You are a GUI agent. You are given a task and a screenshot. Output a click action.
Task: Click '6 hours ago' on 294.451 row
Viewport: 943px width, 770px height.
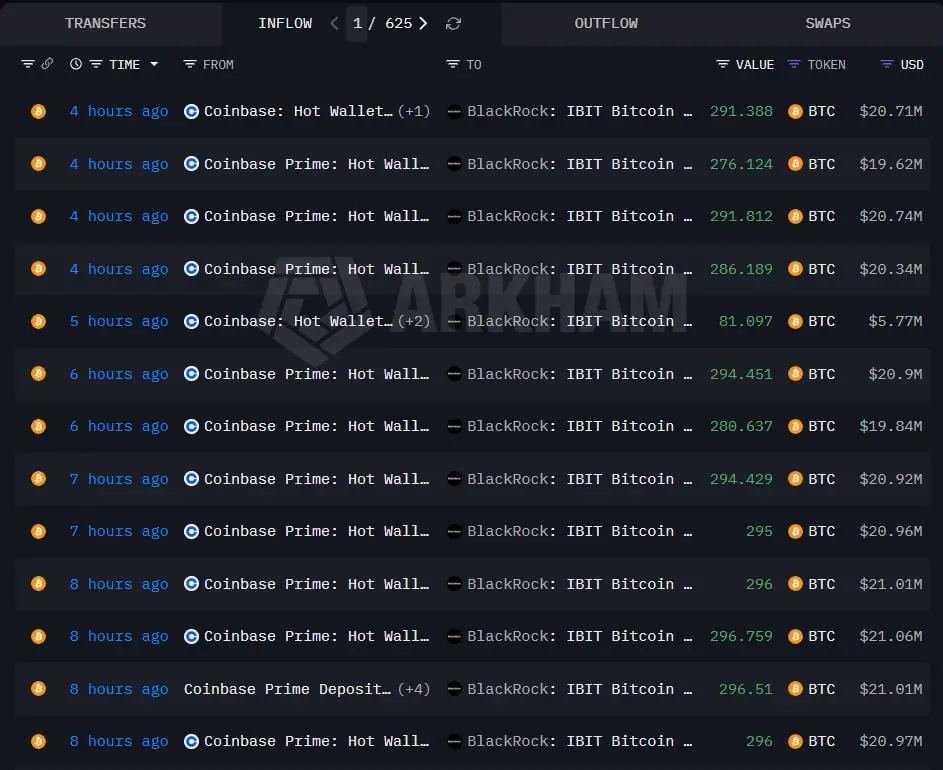[118, 374]
